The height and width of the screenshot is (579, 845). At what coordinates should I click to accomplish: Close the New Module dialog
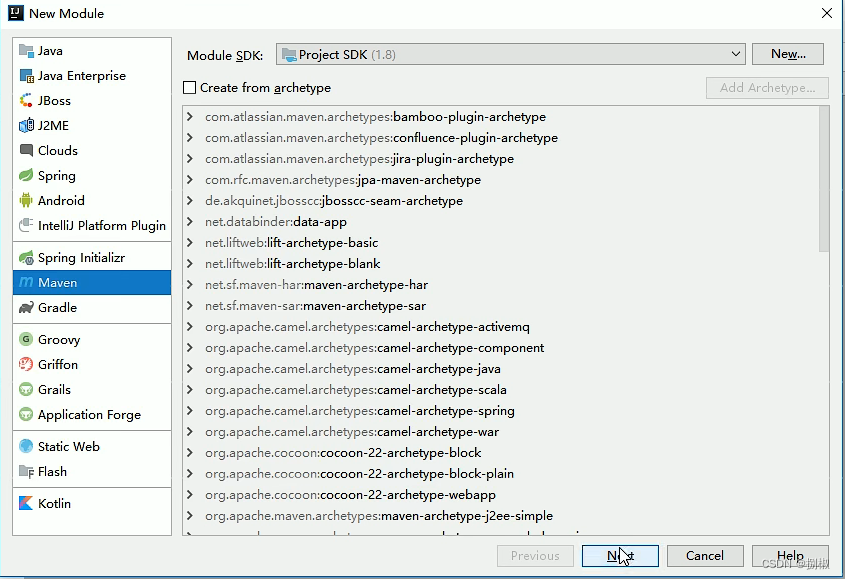tap(827, 13)
